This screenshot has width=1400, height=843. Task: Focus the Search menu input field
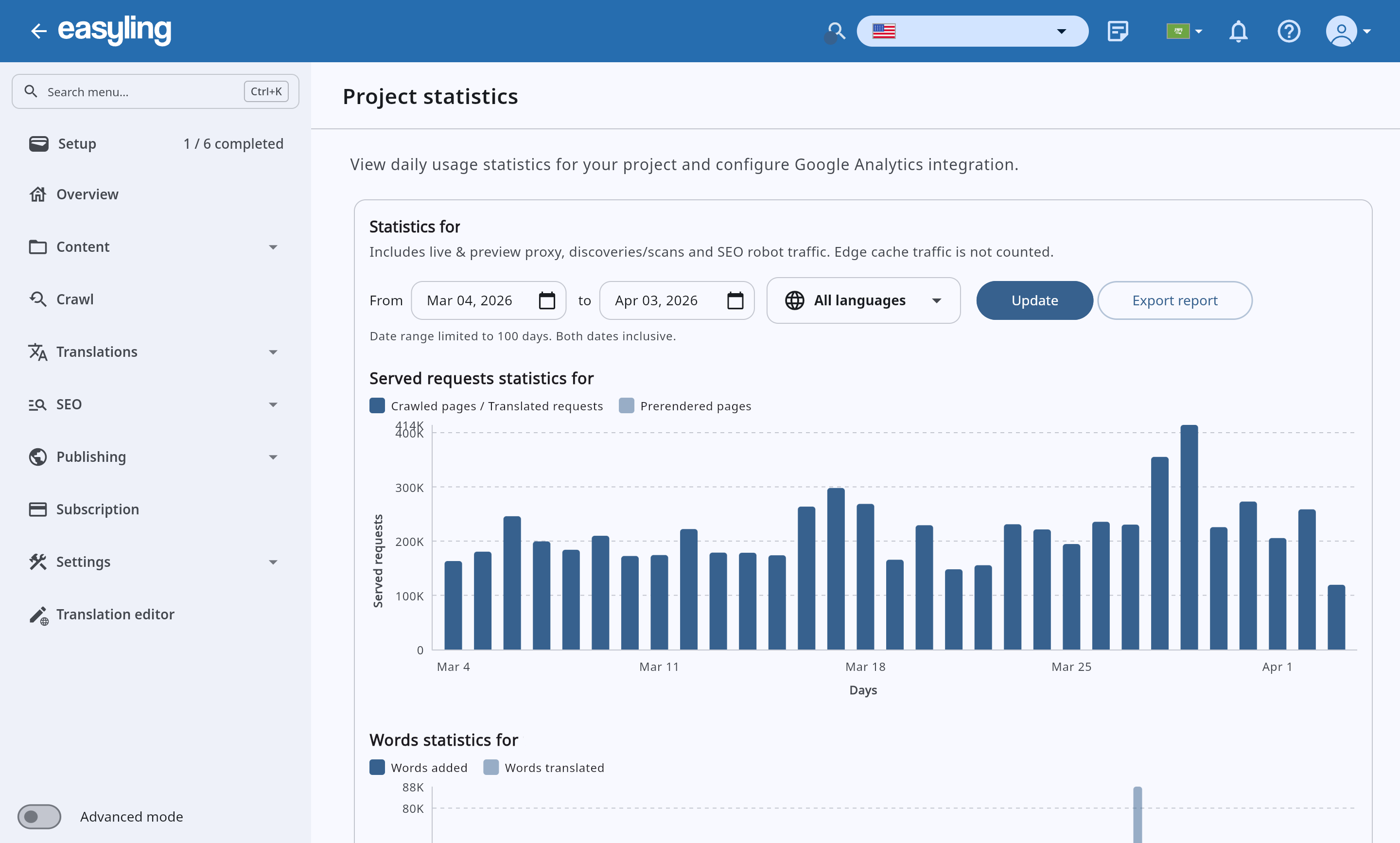[142, 91]
